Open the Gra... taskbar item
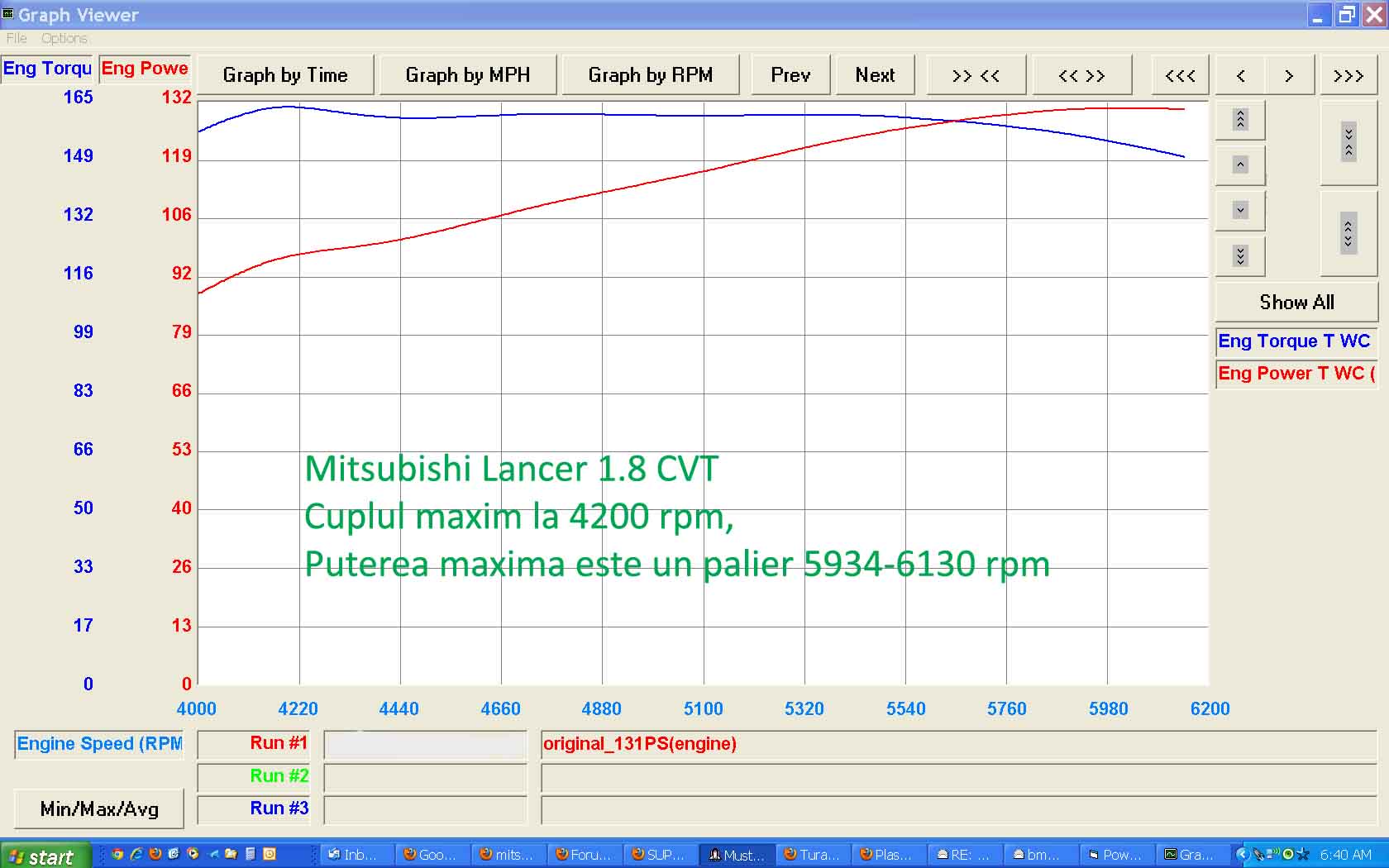This screenshot has height=868, width=1389. click(1195, 855)
